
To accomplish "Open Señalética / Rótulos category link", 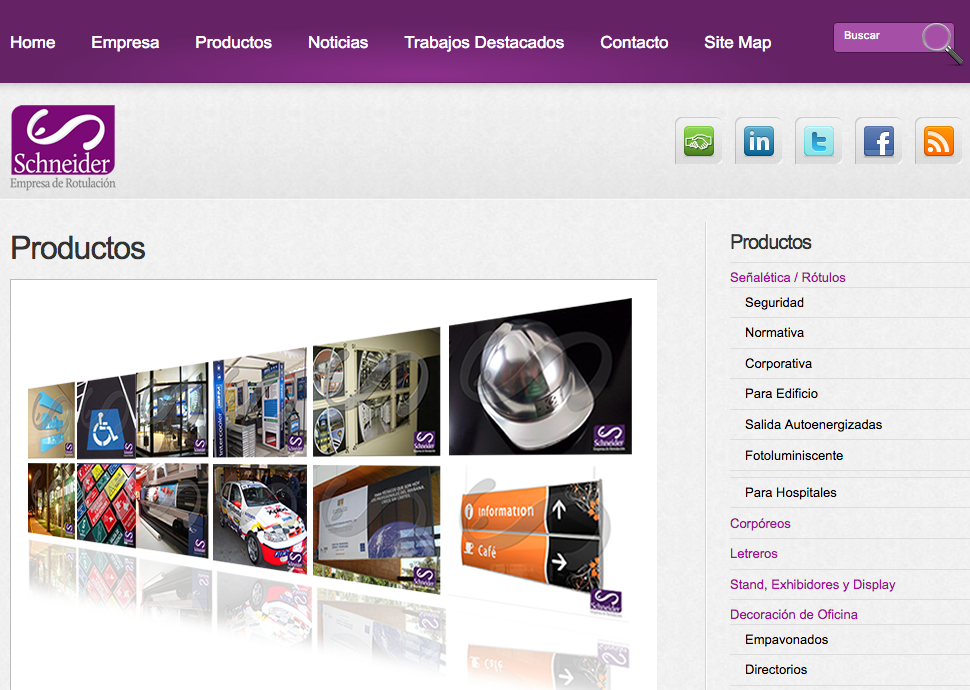I will pyautogui.click(x=788, y=277).
